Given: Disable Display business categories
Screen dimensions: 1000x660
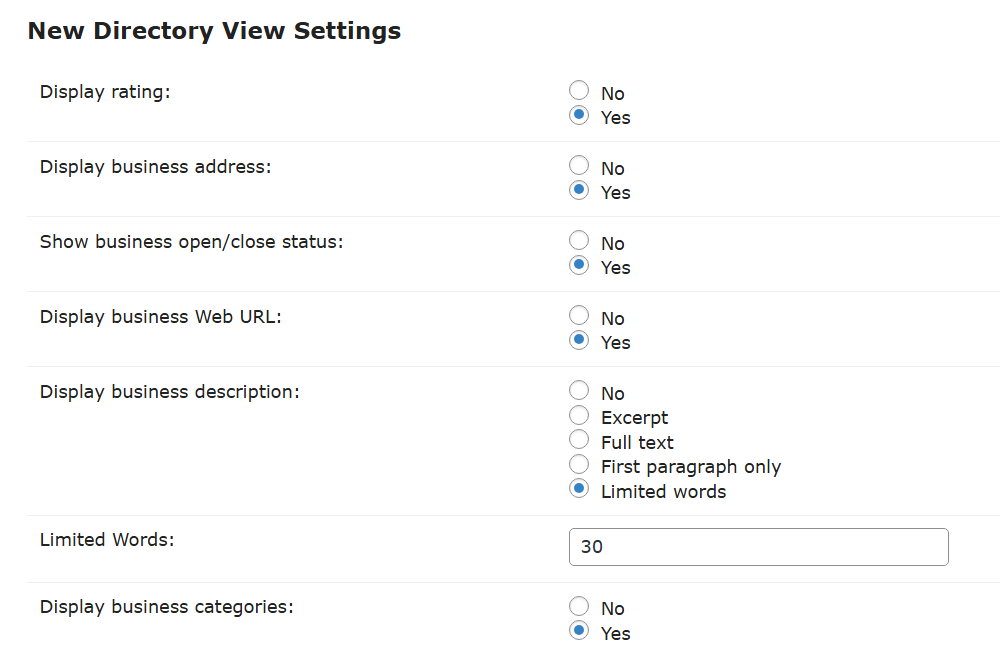Looking at the screenshot, I should [x=579, y=606].
